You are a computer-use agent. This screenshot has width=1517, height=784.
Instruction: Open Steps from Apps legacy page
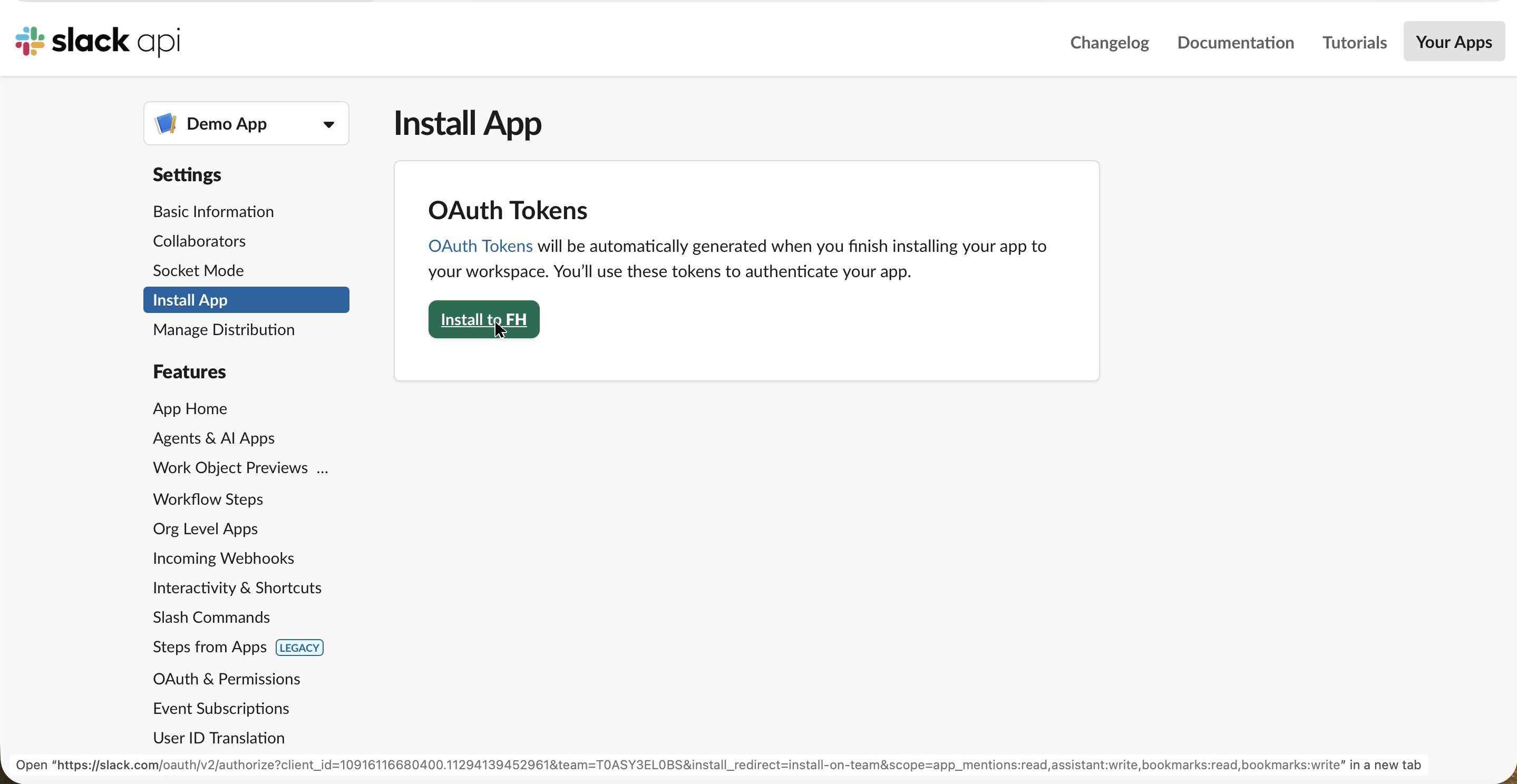[x=210, y=647]
